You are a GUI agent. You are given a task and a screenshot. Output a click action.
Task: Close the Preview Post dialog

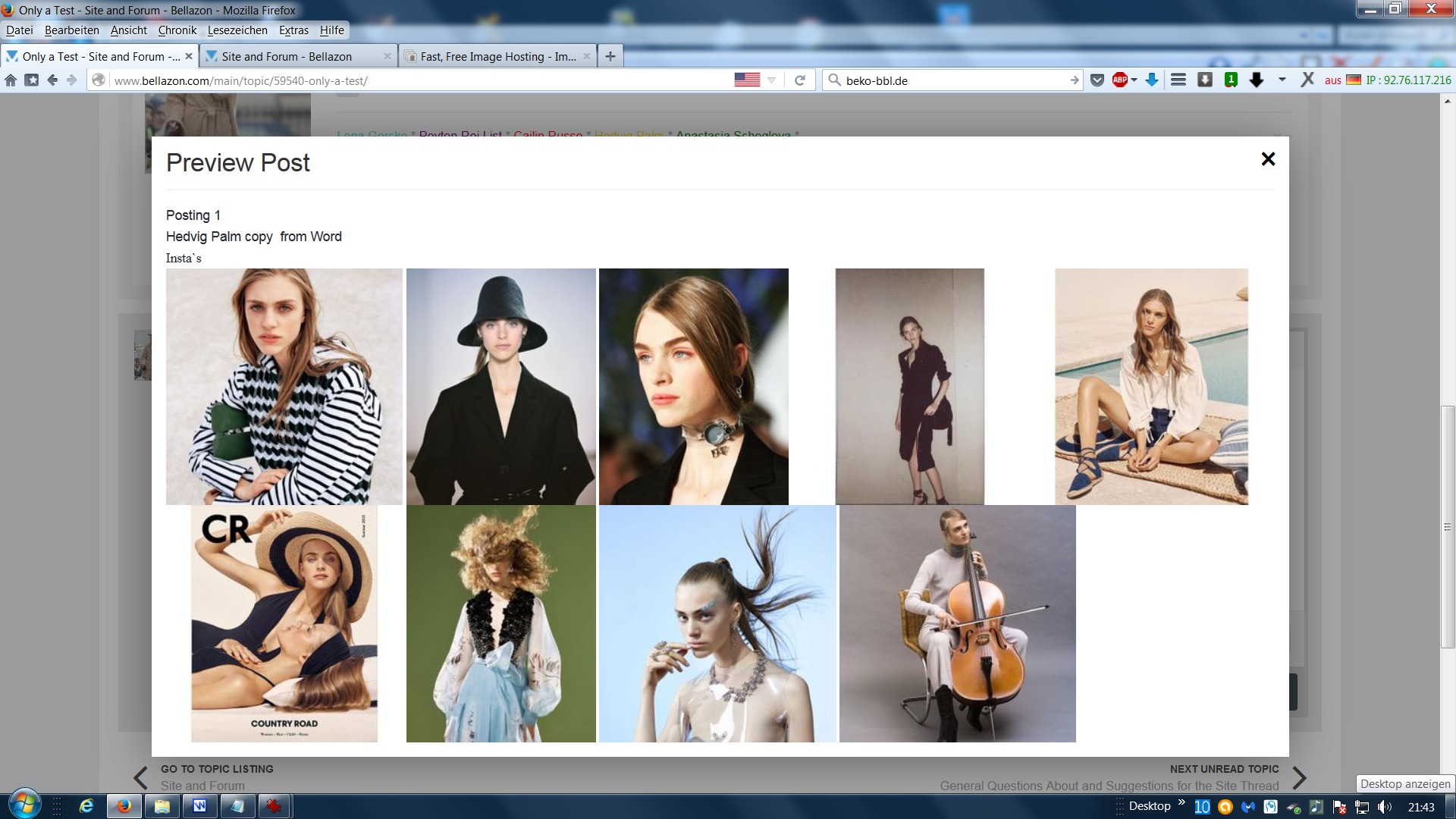pos(1268,158)
